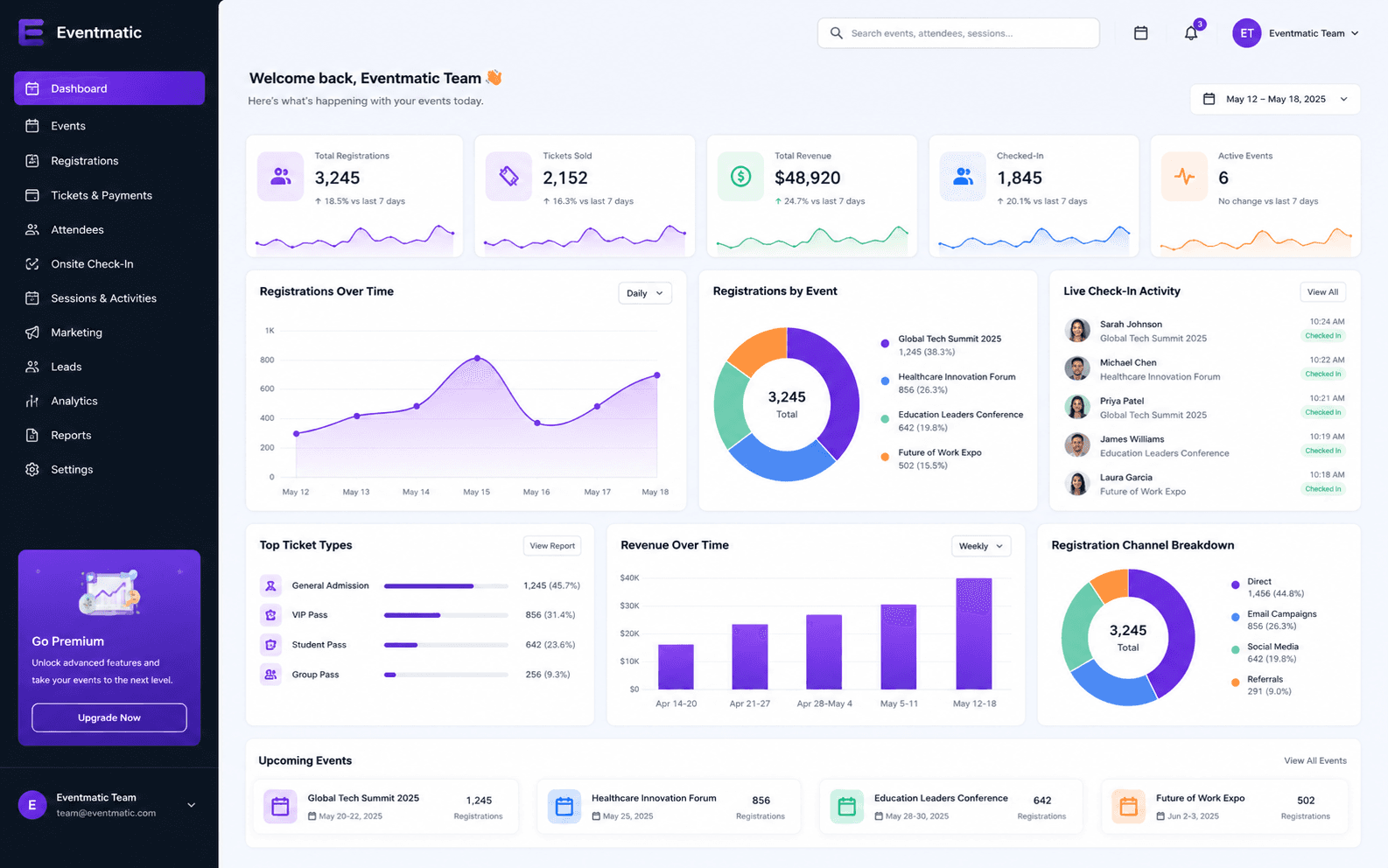Open the Dashboard menu item
This screenshot has width=1388, height=868.
tap(109, 88)
